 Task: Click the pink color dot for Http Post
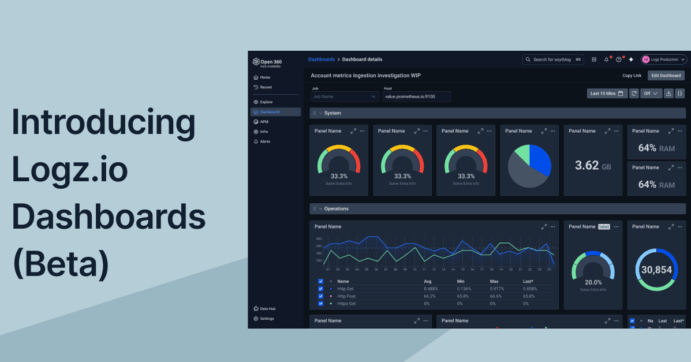click(331, 296)
